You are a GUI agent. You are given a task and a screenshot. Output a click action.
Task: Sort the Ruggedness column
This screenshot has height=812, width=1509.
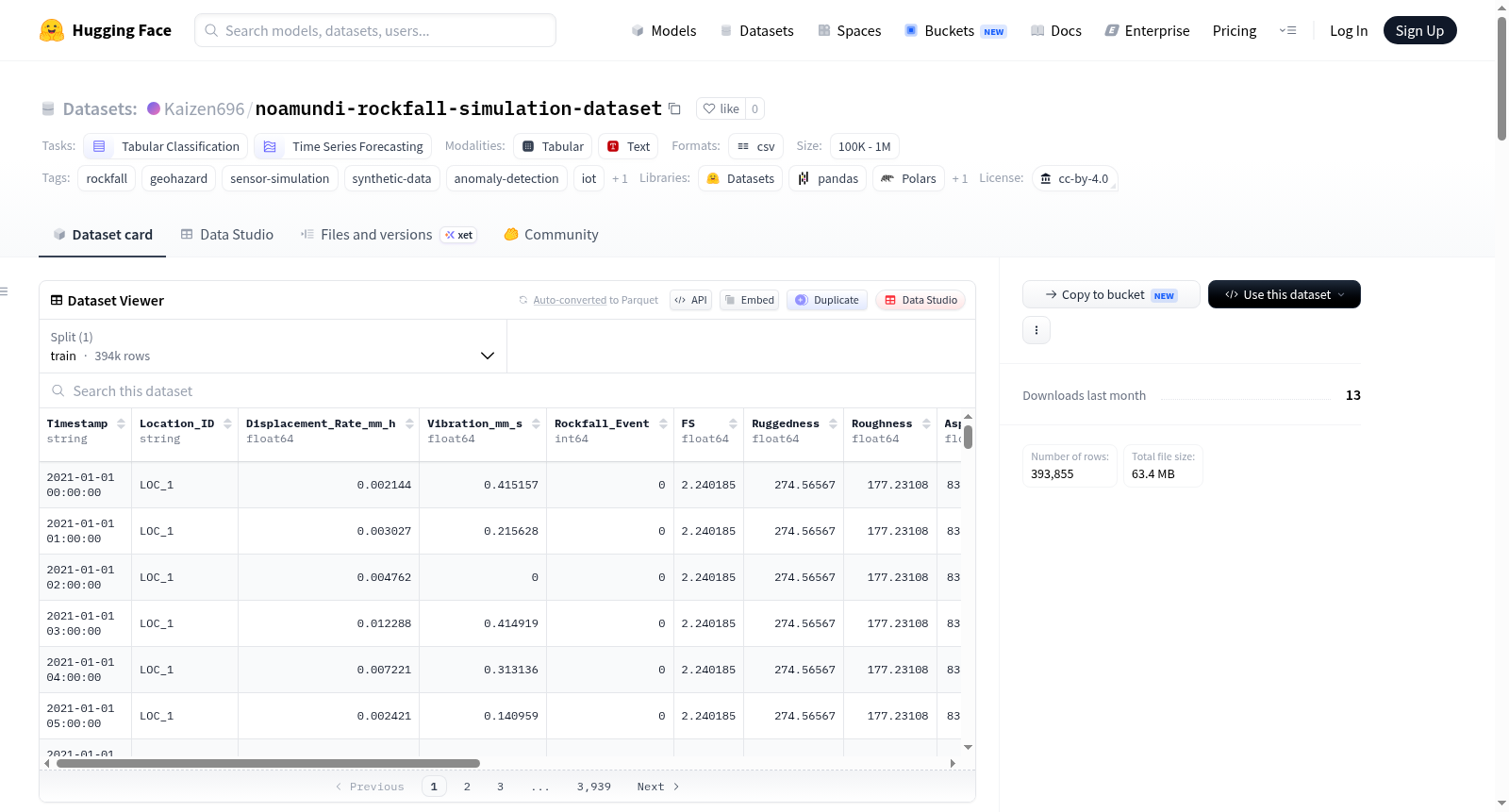(833, 423)
